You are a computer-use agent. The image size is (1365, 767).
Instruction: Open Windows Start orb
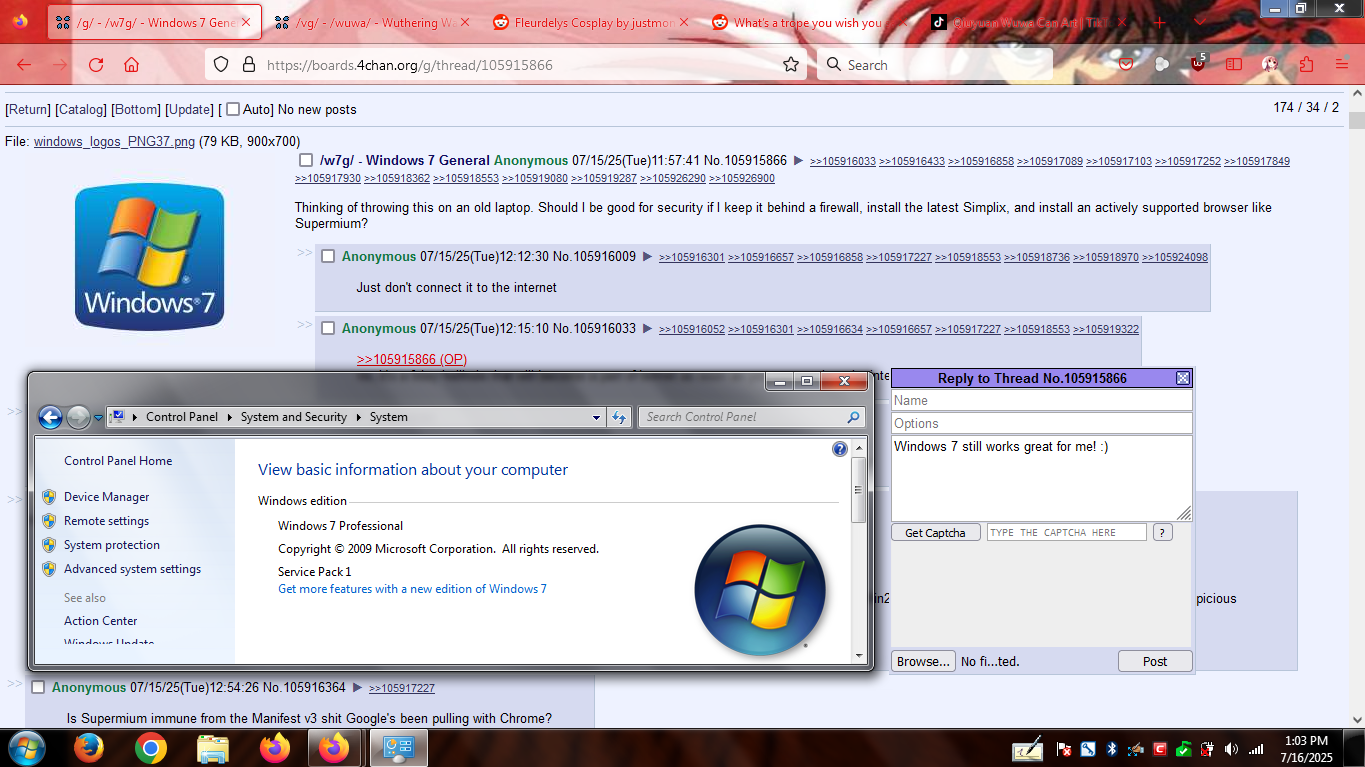(25, 748)
